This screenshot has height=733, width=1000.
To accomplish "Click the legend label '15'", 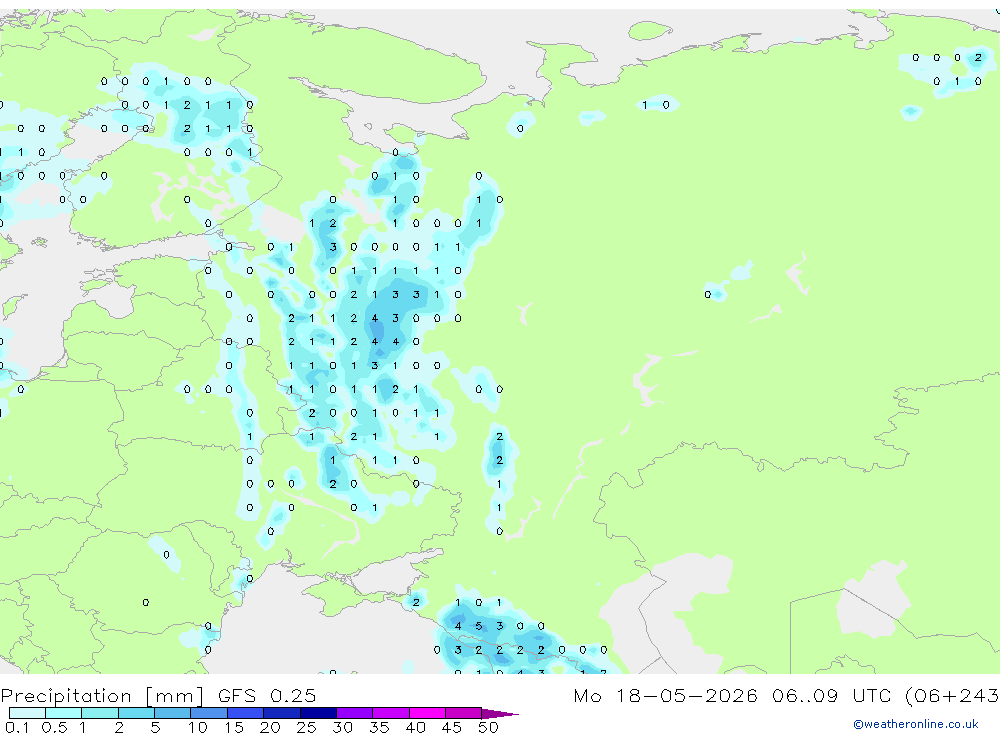I will click(234, 727).
